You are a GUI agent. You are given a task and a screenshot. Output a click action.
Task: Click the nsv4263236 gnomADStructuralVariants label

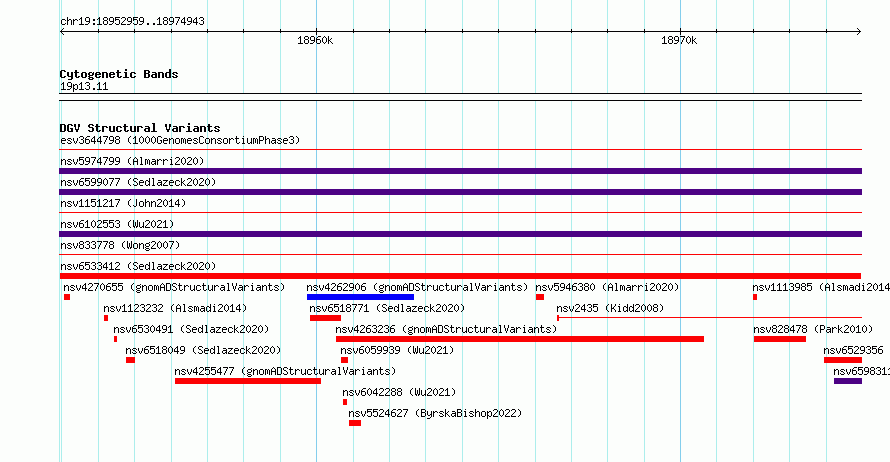(446, 329)
